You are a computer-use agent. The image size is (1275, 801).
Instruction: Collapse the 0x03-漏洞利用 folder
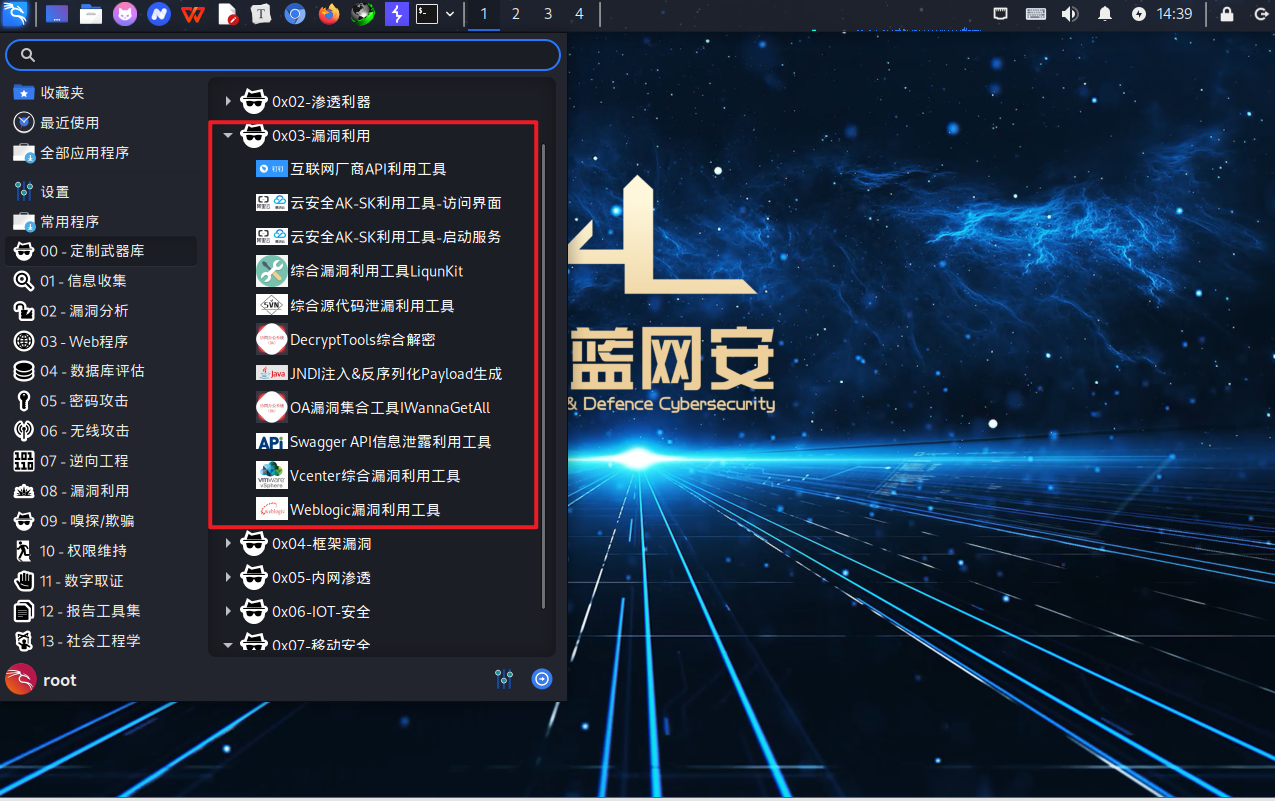click(228, 135)
